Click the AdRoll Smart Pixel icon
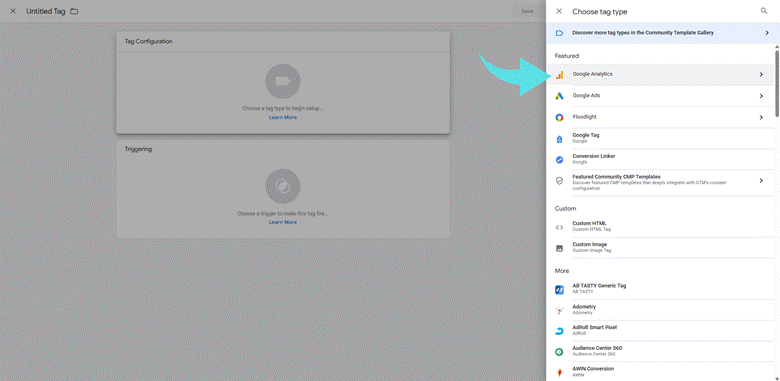This screenshot has height=381, width=780. tap(559, 331)
